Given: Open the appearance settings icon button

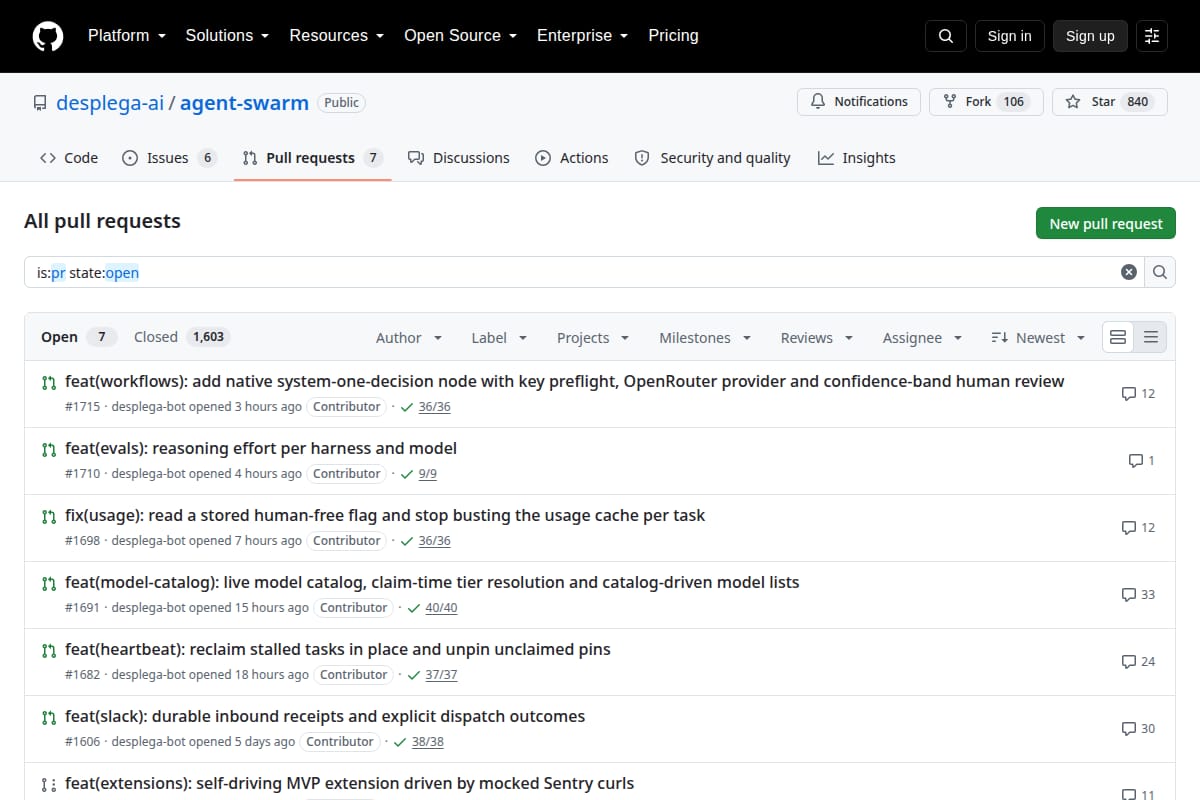Looking at the screenshot, I should 1152,36.
